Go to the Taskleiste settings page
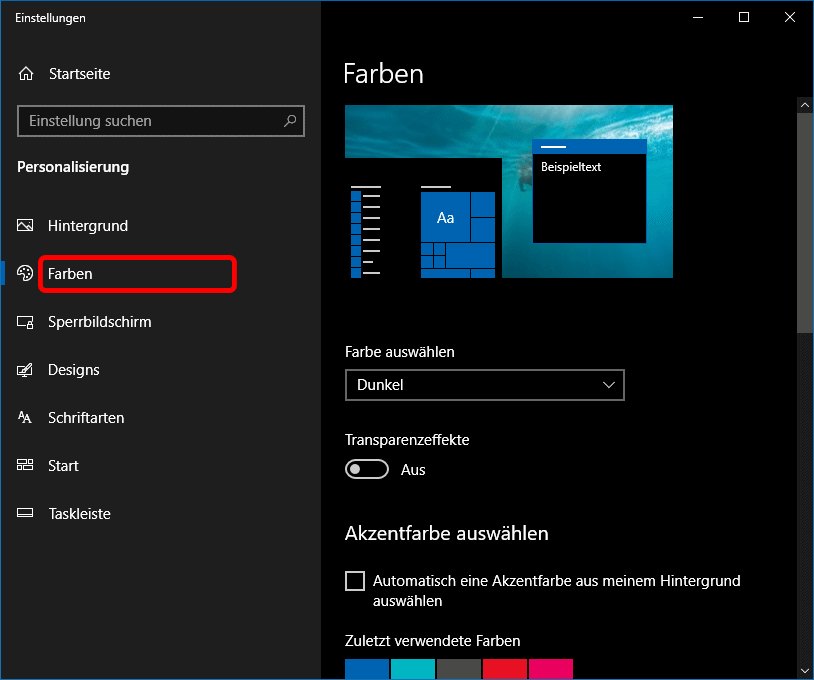This screenshot has width=814, height=680. pyautogui.click(x=79, y=514)
